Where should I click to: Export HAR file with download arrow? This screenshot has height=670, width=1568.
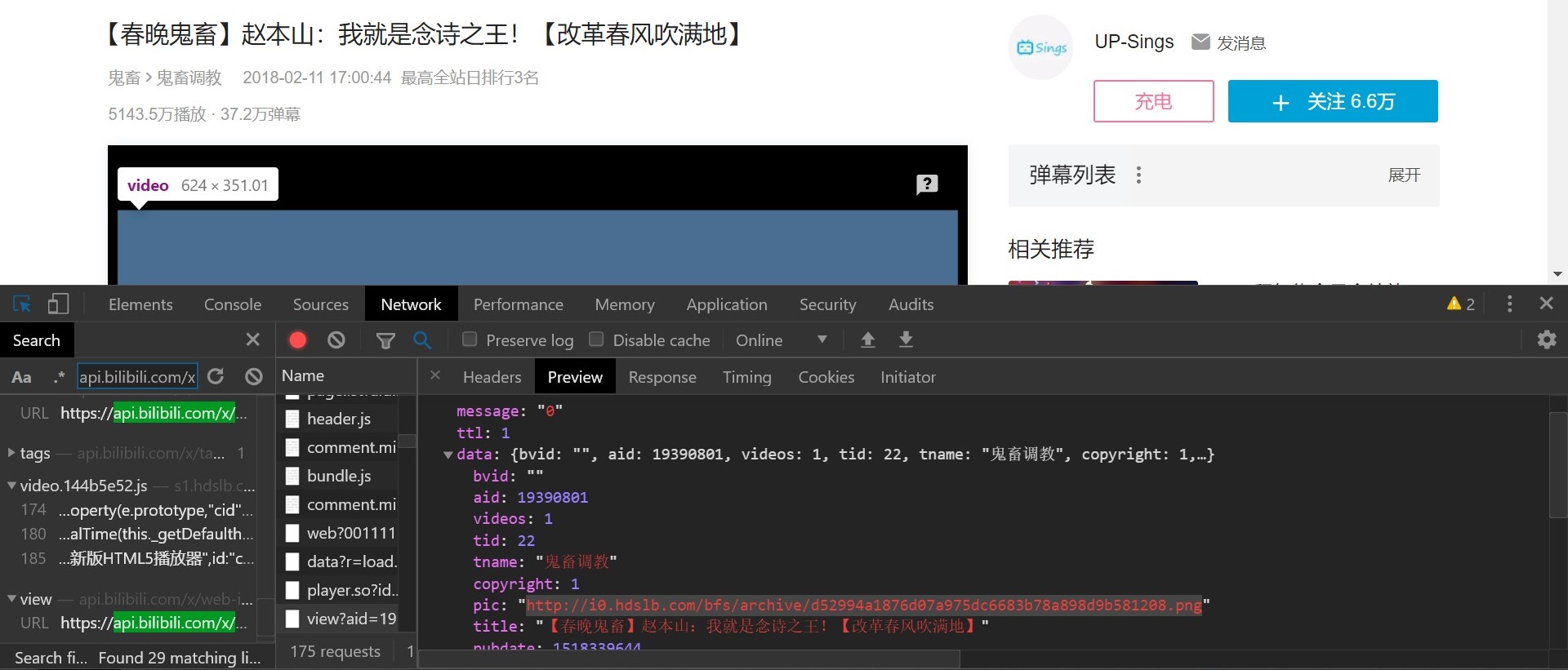point(906,339)
